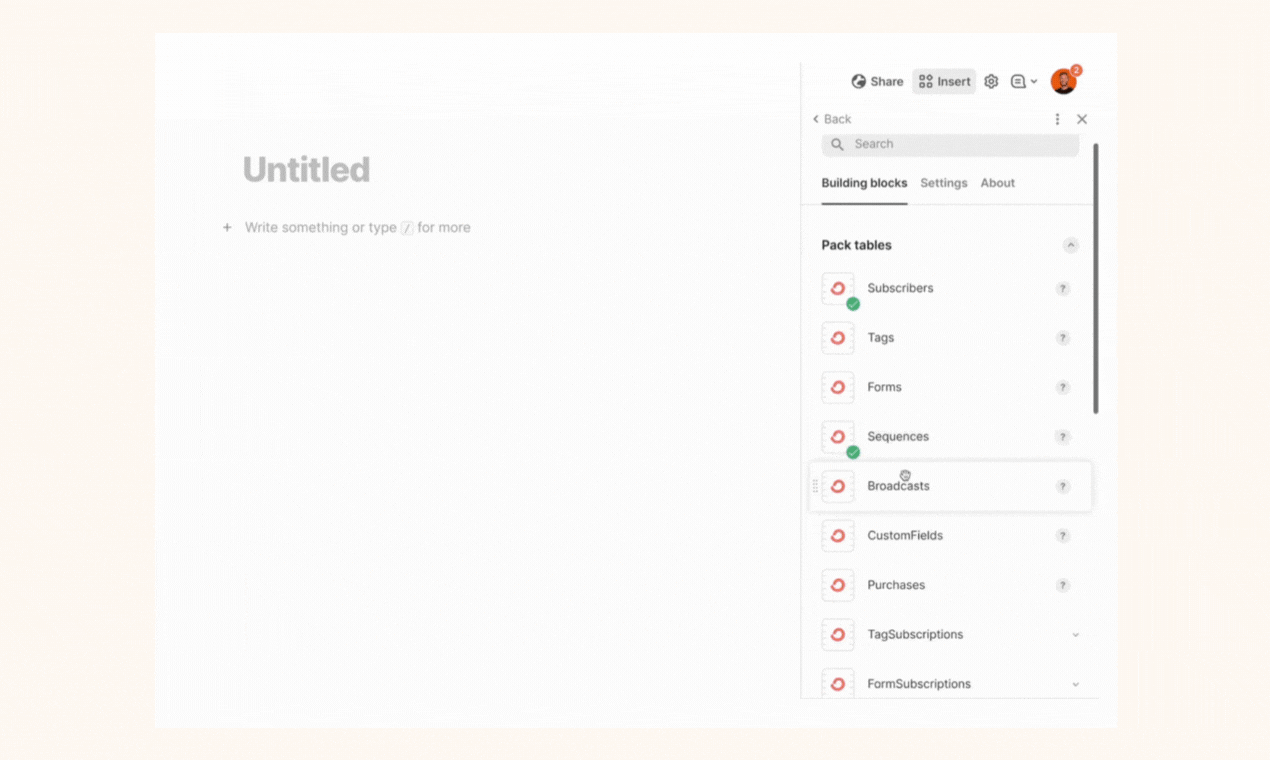Switch to the Settings tab
1270x760 pixels.
point(943,183)
